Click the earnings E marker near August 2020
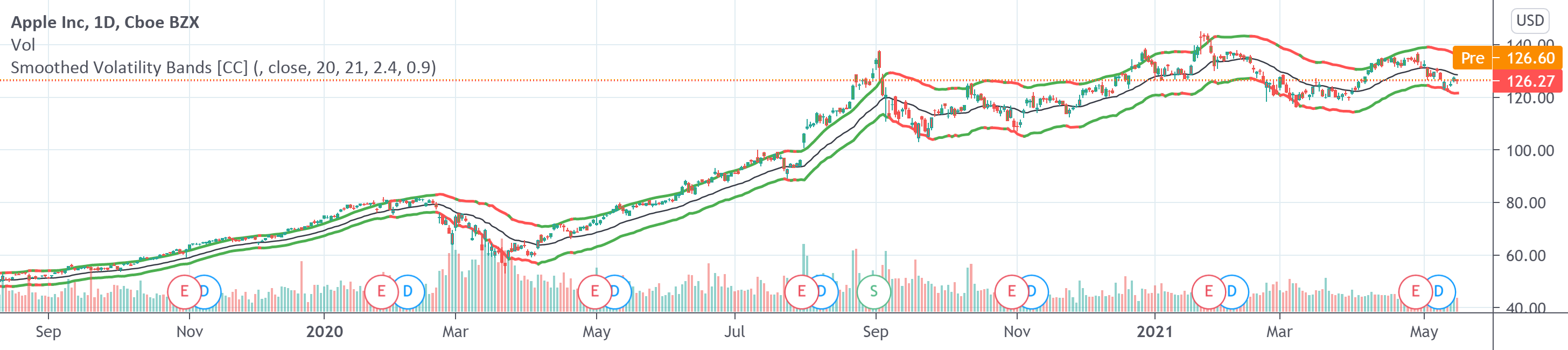 pyautogui.click(x=801, y=291)
